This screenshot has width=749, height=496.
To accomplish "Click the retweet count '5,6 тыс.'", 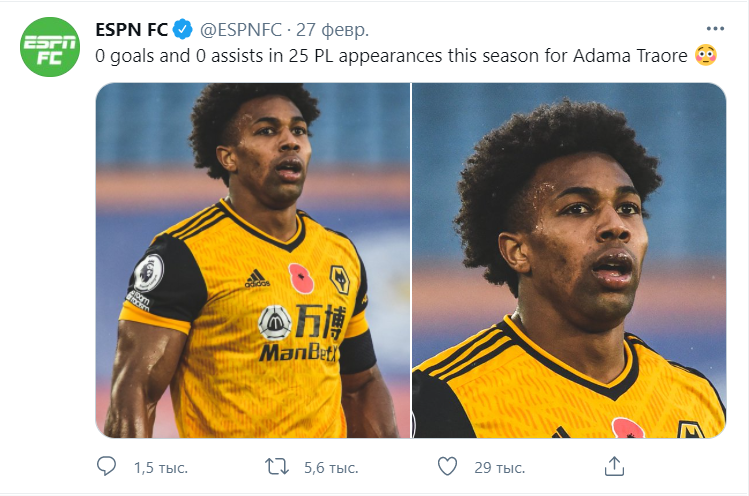I will click(x=331, y=467).
